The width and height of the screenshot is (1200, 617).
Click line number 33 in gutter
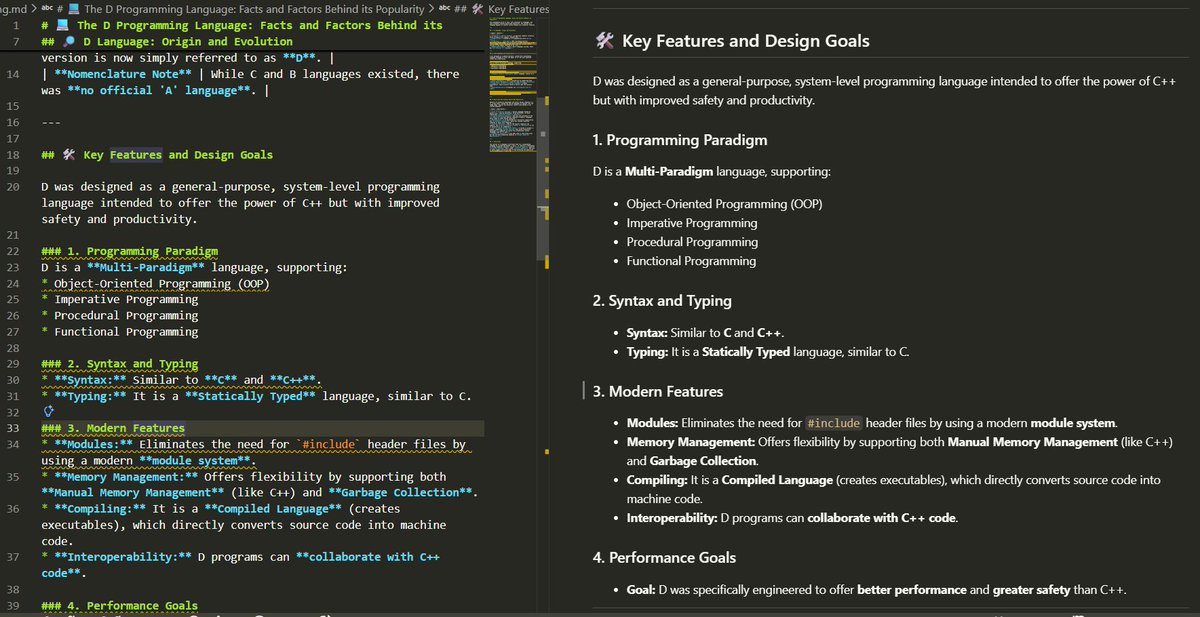pos(13,428)
